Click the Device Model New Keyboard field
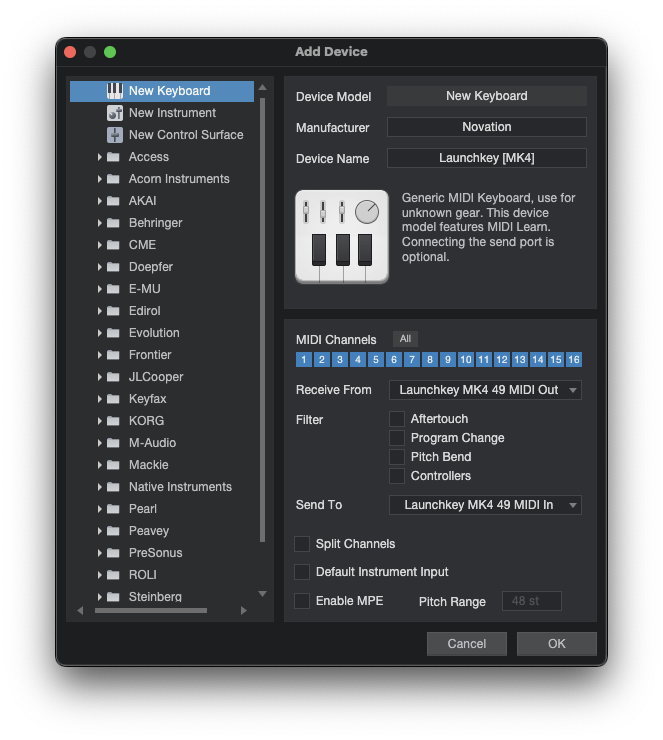This screenshot has width=663, height=740. coord(487,96)
